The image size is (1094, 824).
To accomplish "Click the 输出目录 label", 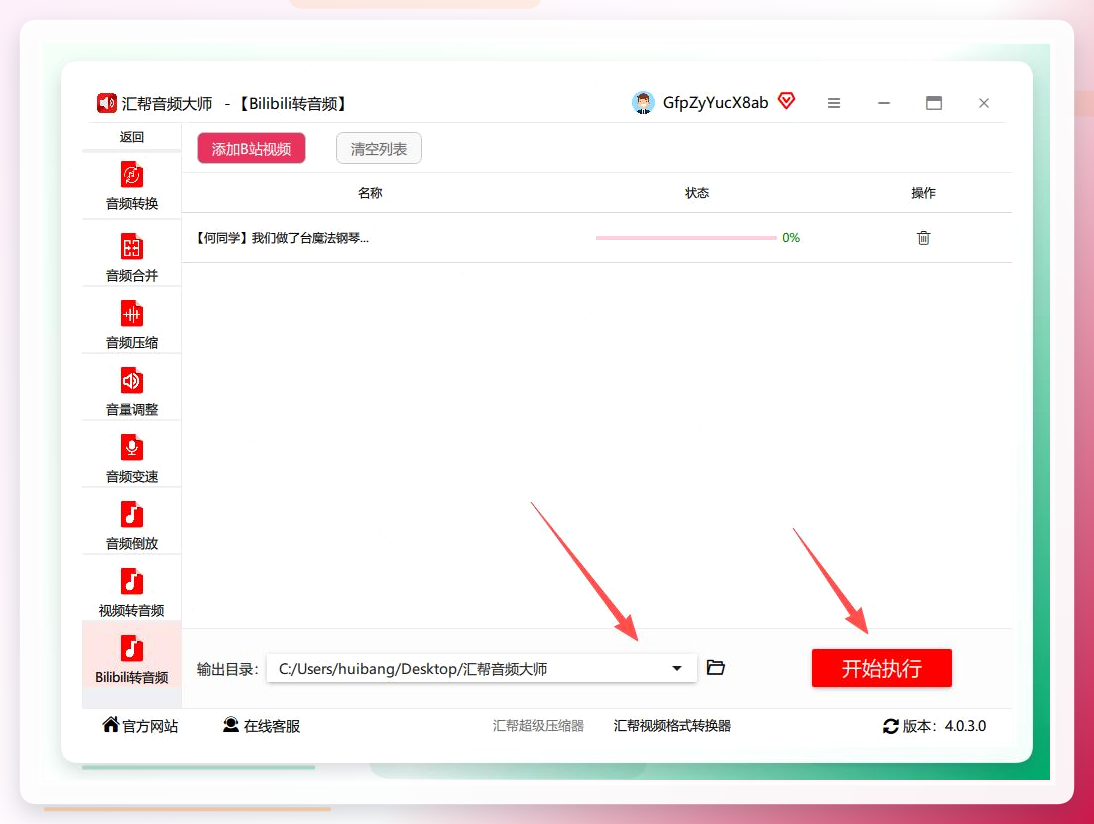I will click(x=227, y=669).
